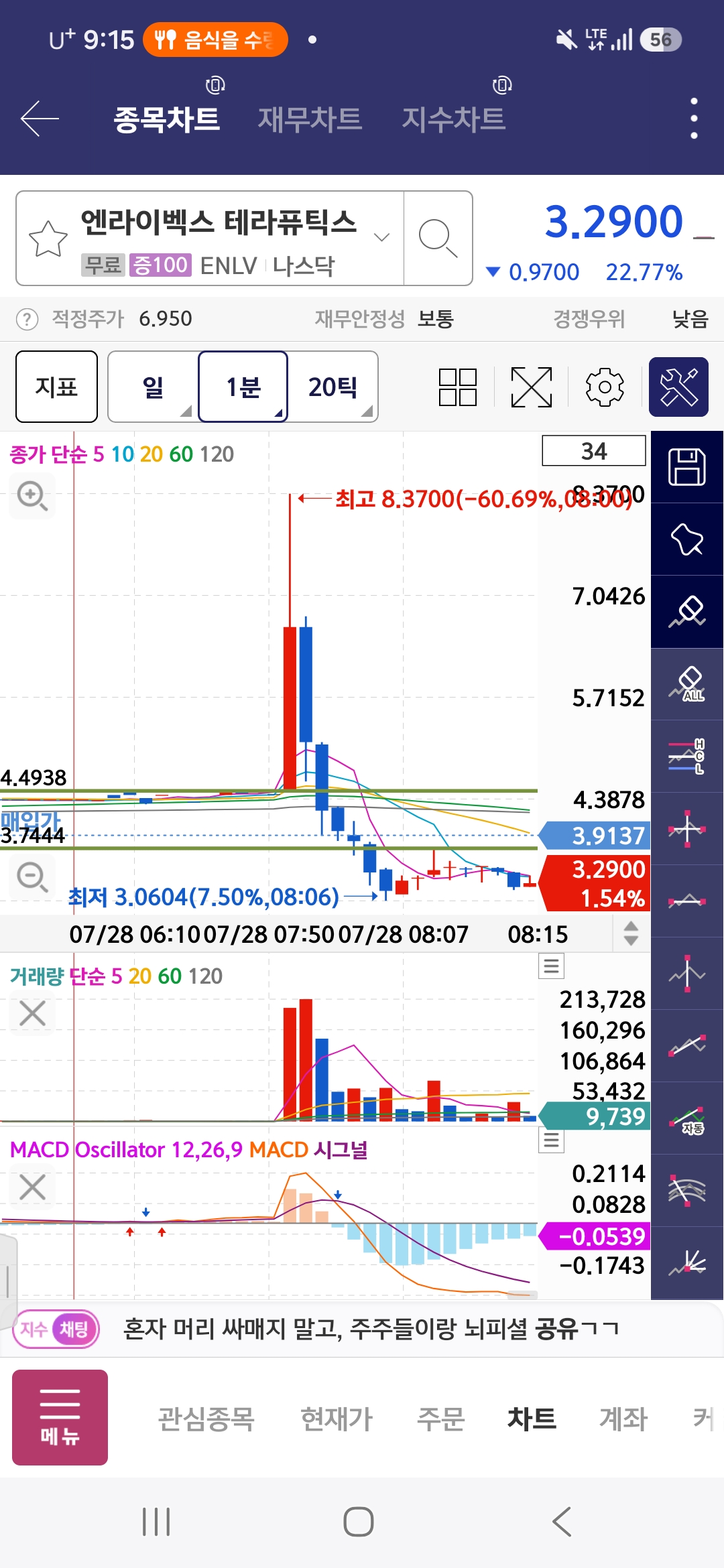Open the 메뉴 hamburger button
The height and width of the screenshot is (1568, 724).
click(x=60, y=1417)
